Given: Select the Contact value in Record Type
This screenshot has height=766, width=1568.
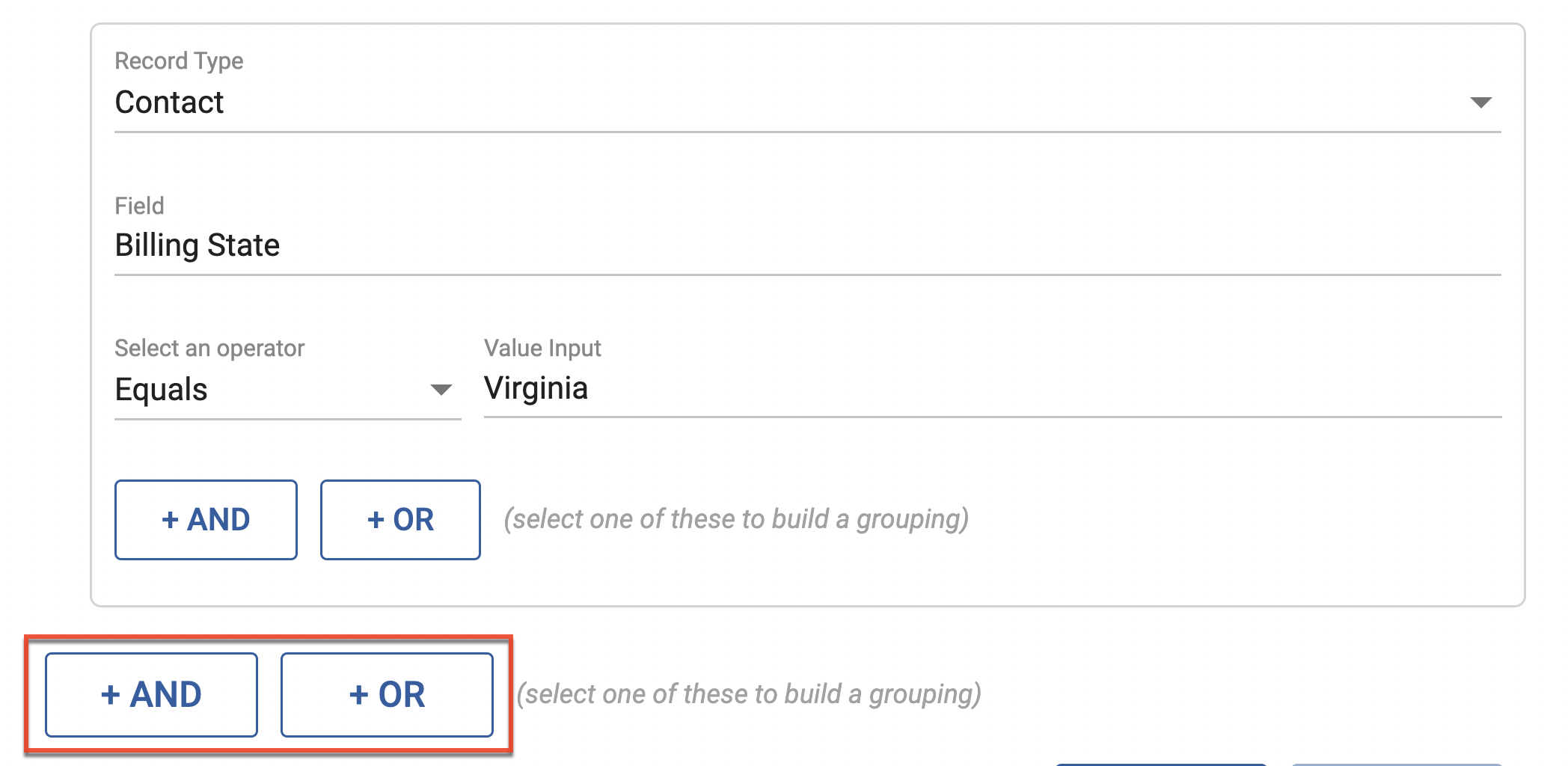Looking at the screenshot, I should pos(169,102).
